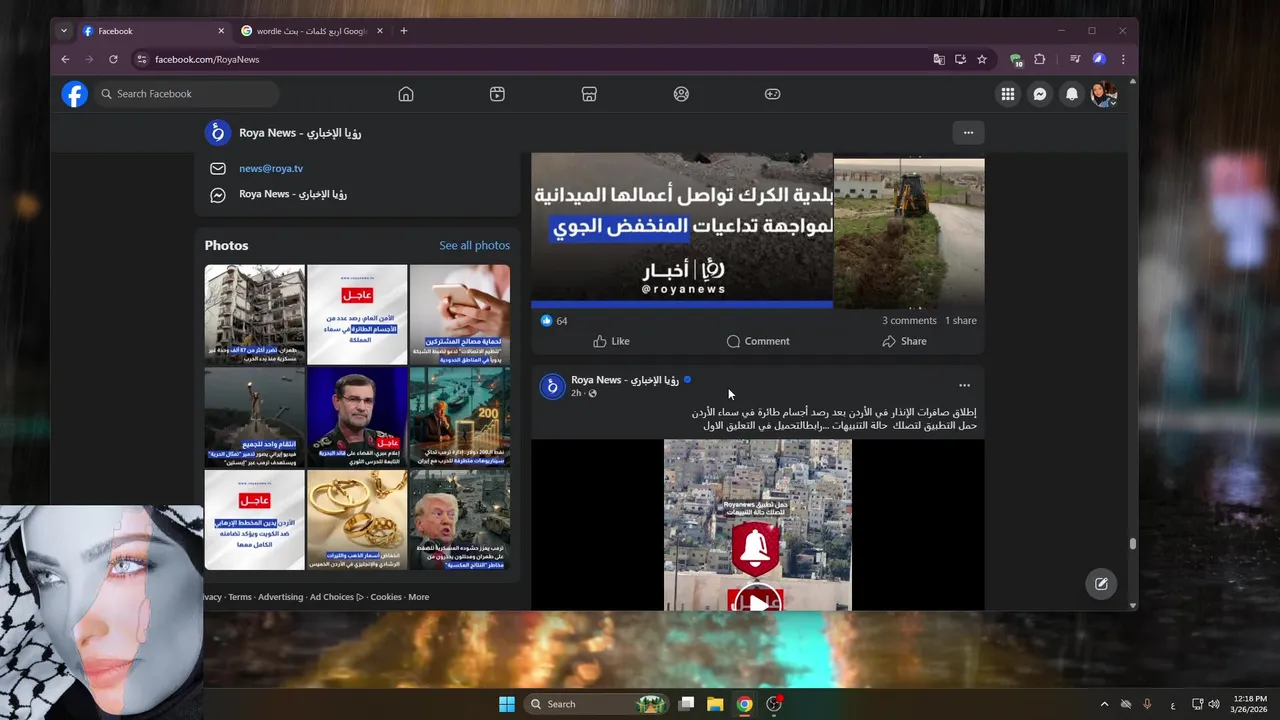Viewport: 1280px width, 720px height.
Task: Open Advertising footer link
Action: point(280,597)
